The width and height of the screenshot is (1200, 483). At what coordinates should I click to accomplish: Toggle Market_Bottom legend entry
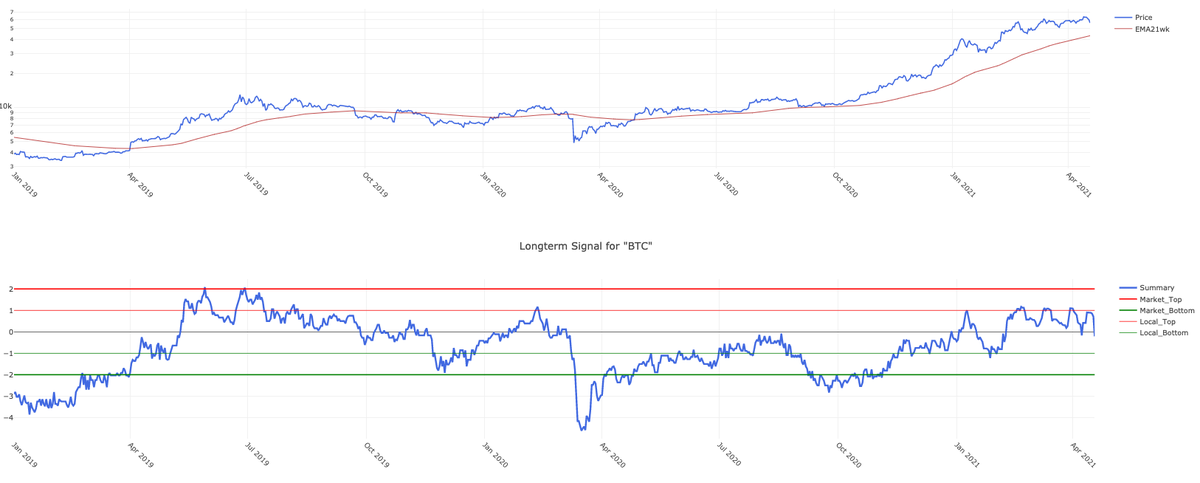(x=1157, y=310)
